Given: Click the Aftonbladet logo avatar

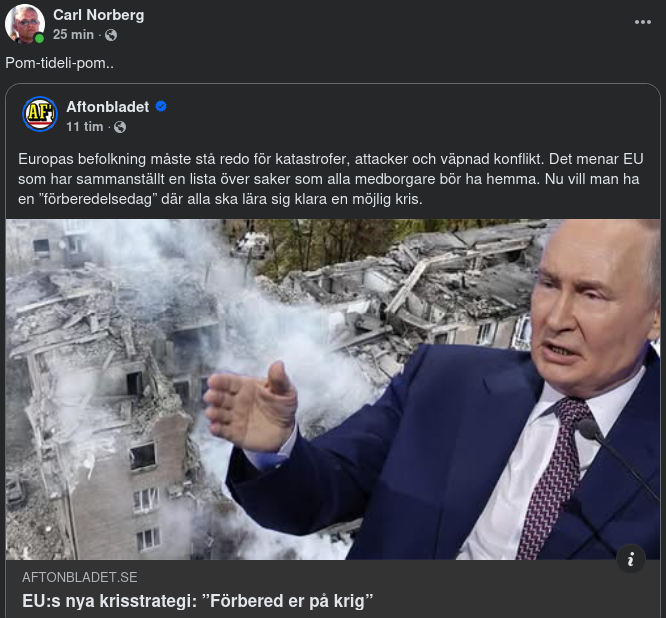Looking at the screenshot, I should [40, 115].
